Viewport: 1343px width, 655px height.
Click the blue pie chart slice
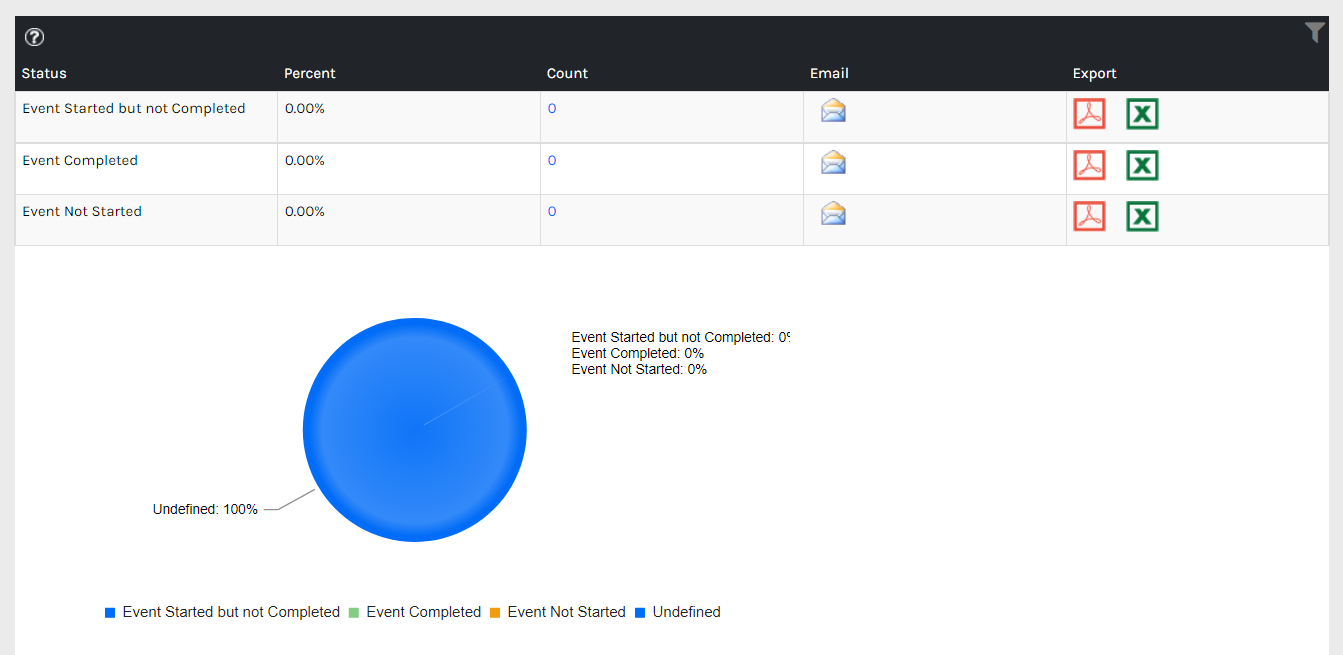pyautogui.click(x=414, y=430)
